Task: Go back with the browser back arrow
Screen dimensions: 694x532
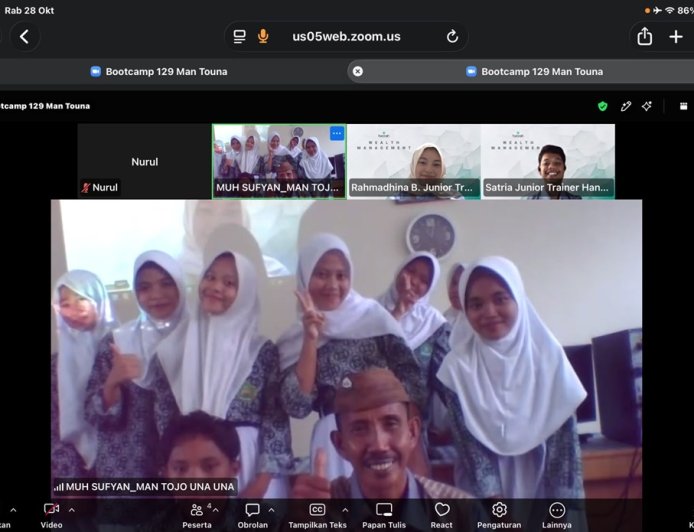Action: pos(24,37)
